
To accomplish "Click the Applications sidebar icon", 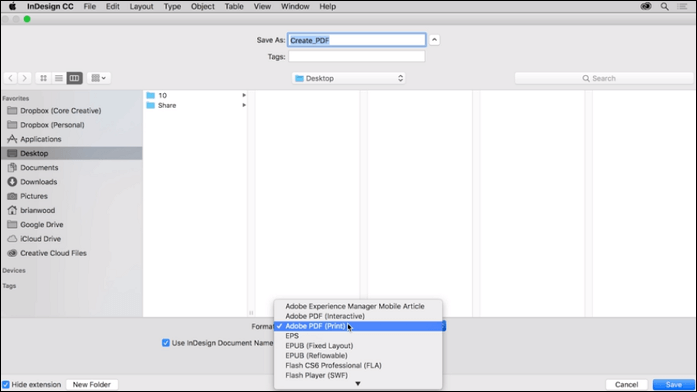I will pos(12,139).
